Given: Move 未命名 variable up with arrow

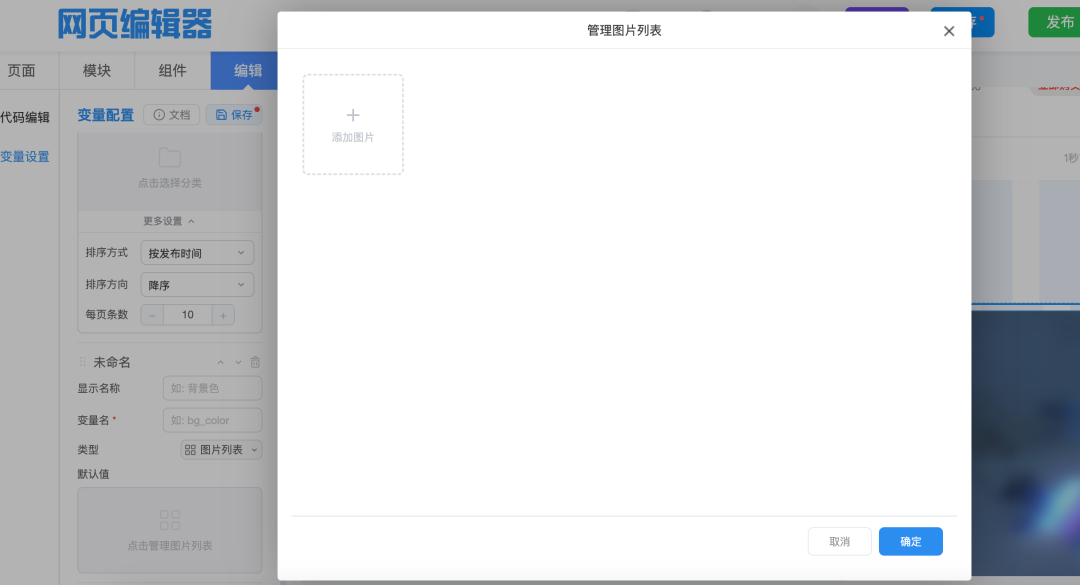Looking at the screenshot, I should pyautogui.click(x=220, y=362).
